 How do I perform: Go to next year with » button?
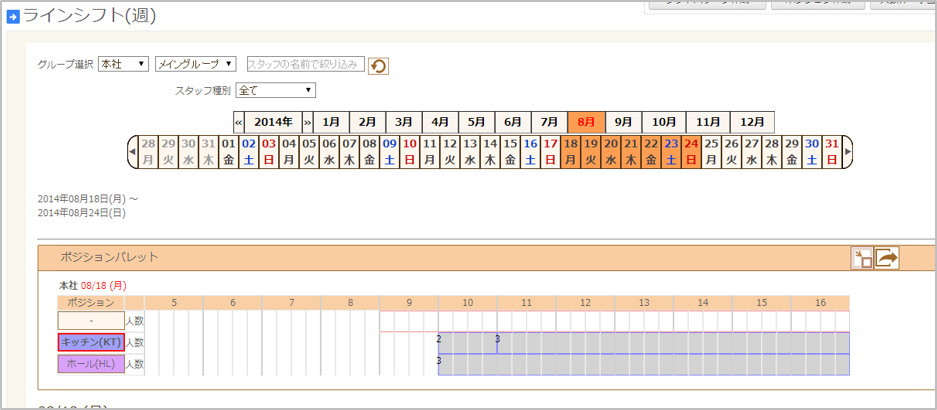coord(308,122)
